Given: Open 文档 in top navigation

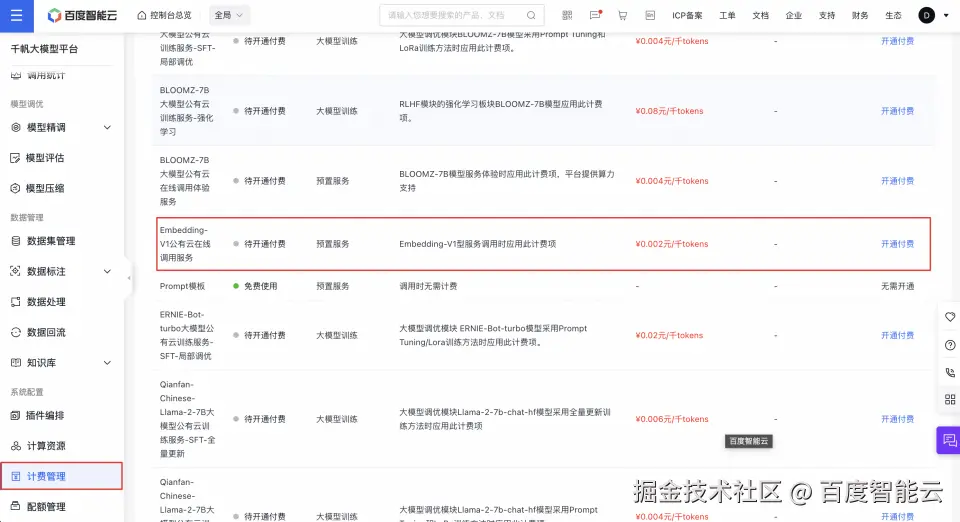Looking at the screenshot, I should pos(760,15).
